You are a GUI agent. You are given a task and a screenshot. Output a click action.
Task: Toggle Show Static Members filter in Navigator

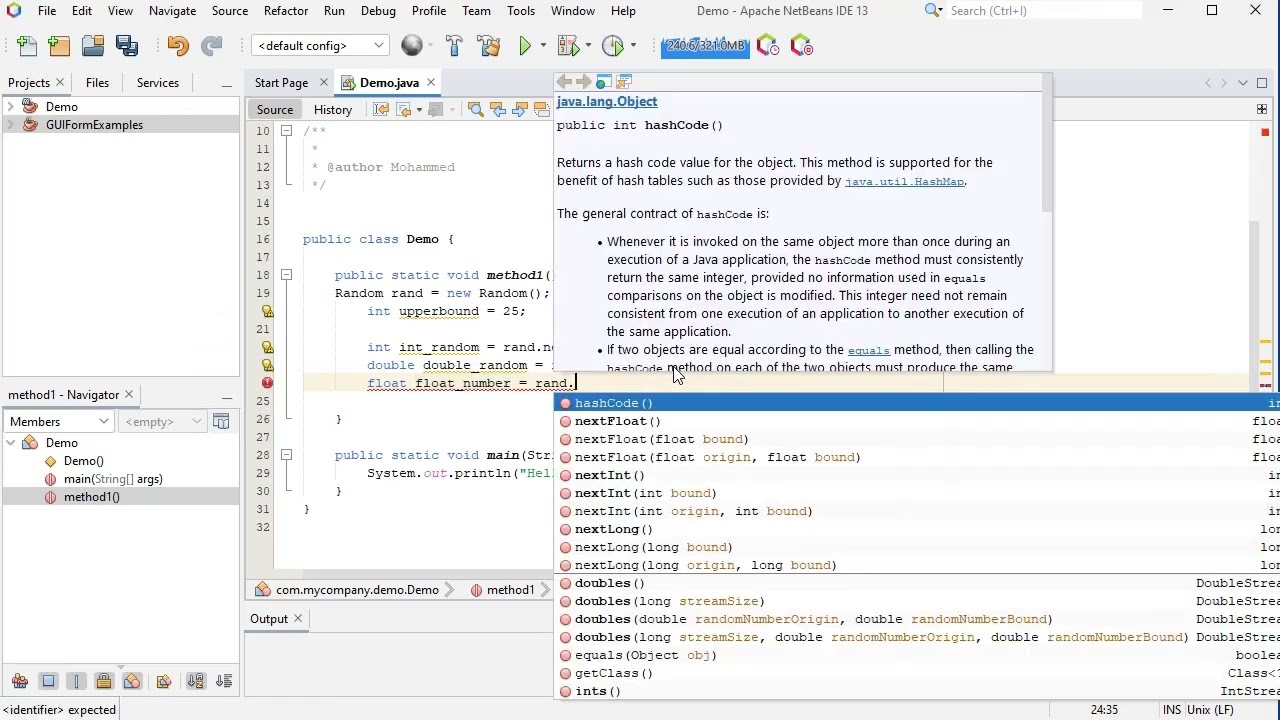point(76,681)
